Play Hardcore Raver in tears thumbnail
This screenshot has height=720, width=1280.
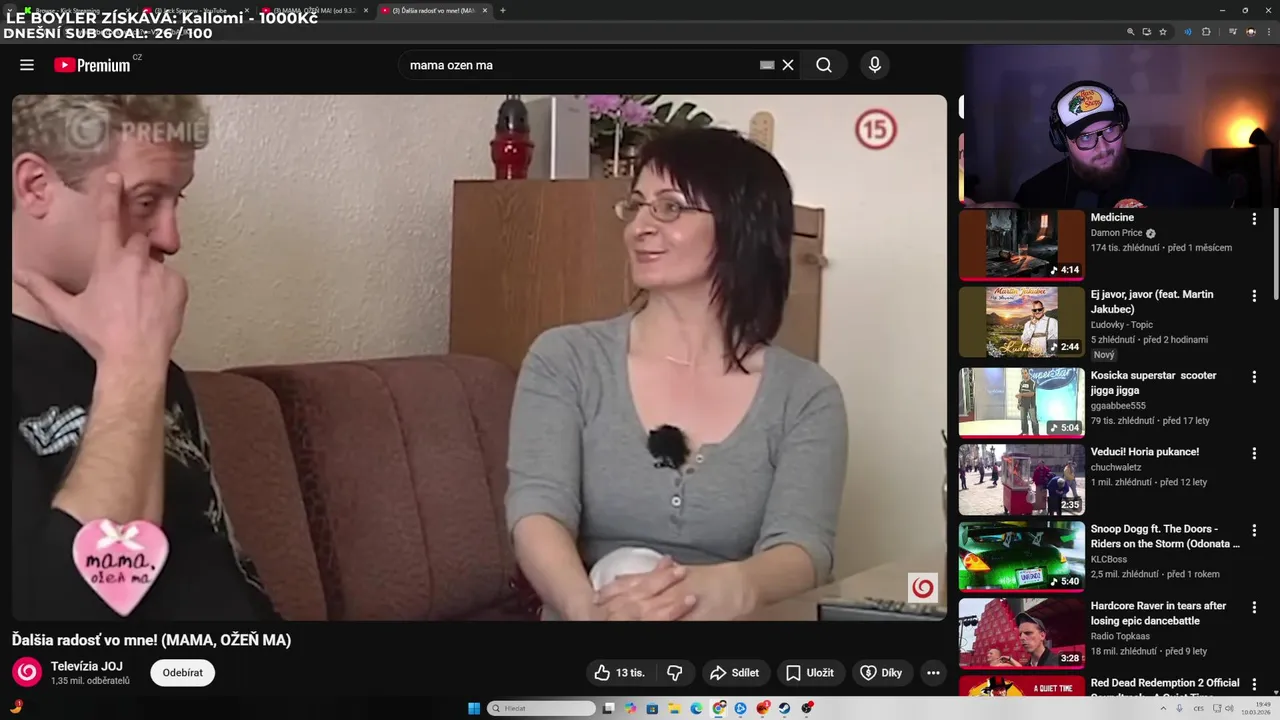tap(1022, 634)
